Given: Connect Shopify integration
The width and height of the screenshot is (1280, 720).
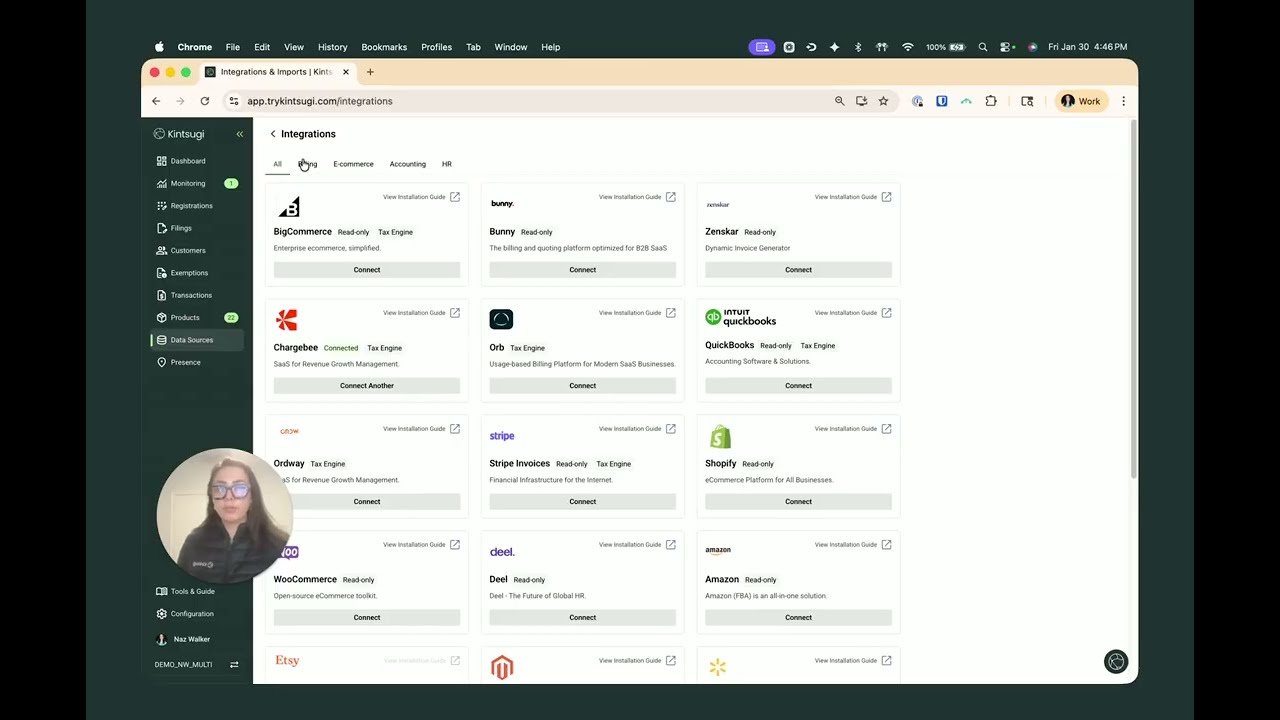Looking at the screenshot, I should (798, 502).
